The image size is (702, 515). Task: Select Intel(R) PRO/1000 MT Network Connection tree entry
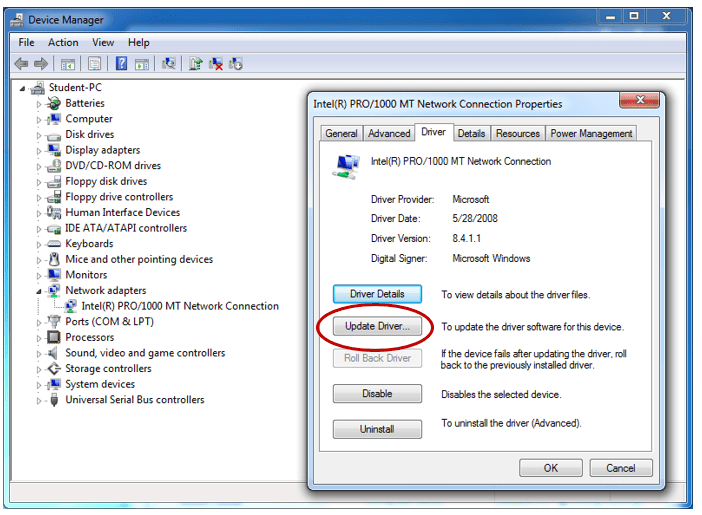(180, 306)
